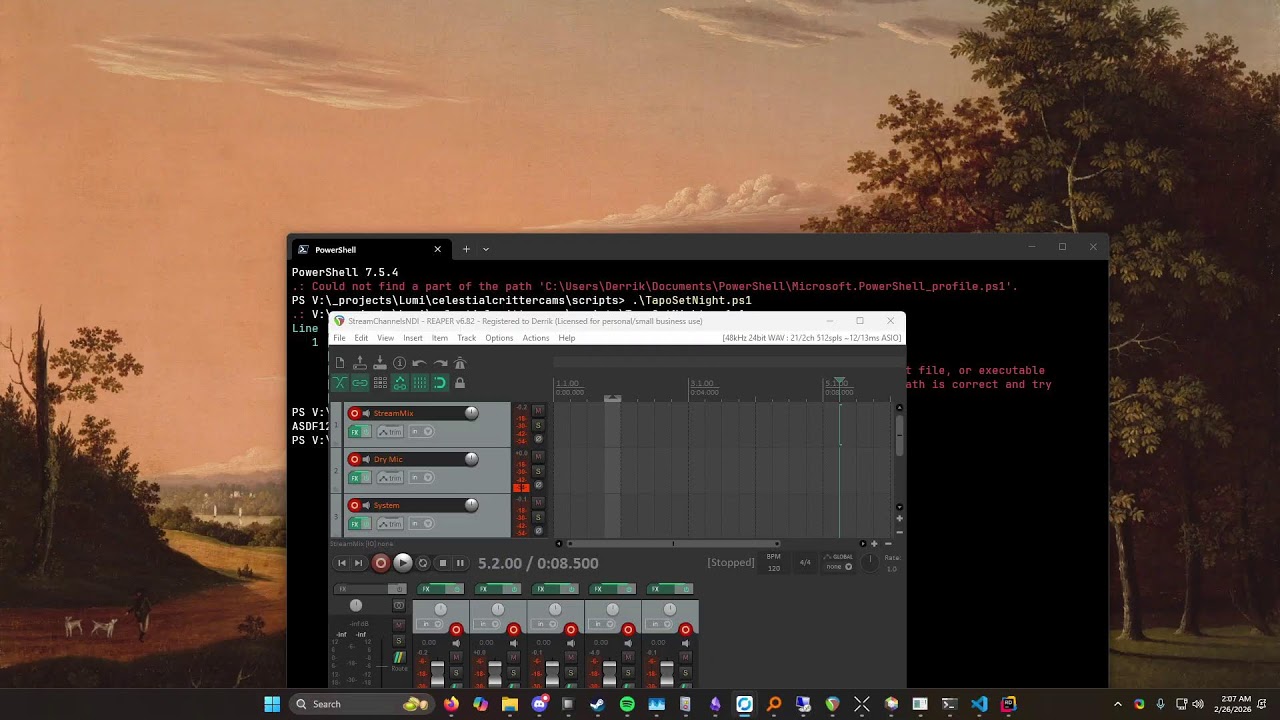Screen dimensions: 1280x720
Task: Click the Open project (upload arrow) toolbar icon
Action: [x=360, y=363]
